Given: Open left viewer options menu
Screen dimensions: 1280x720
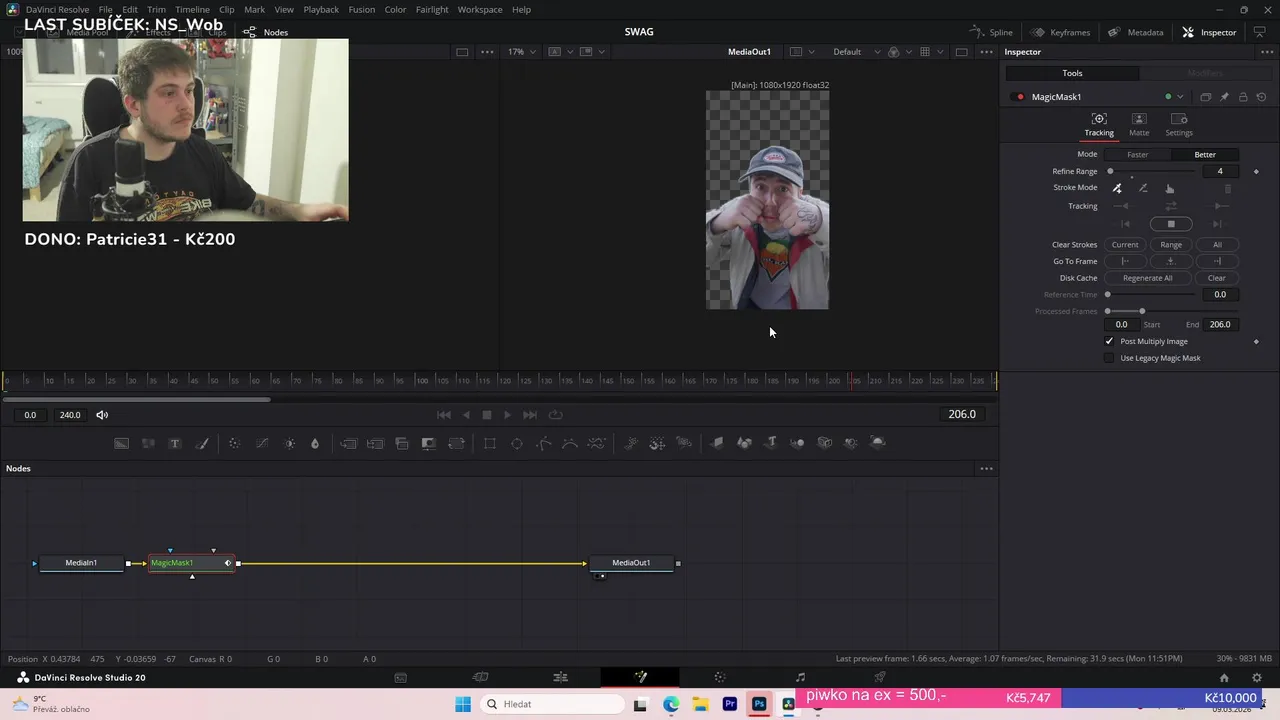Looking at the screenshot, I should pos(487,52).
